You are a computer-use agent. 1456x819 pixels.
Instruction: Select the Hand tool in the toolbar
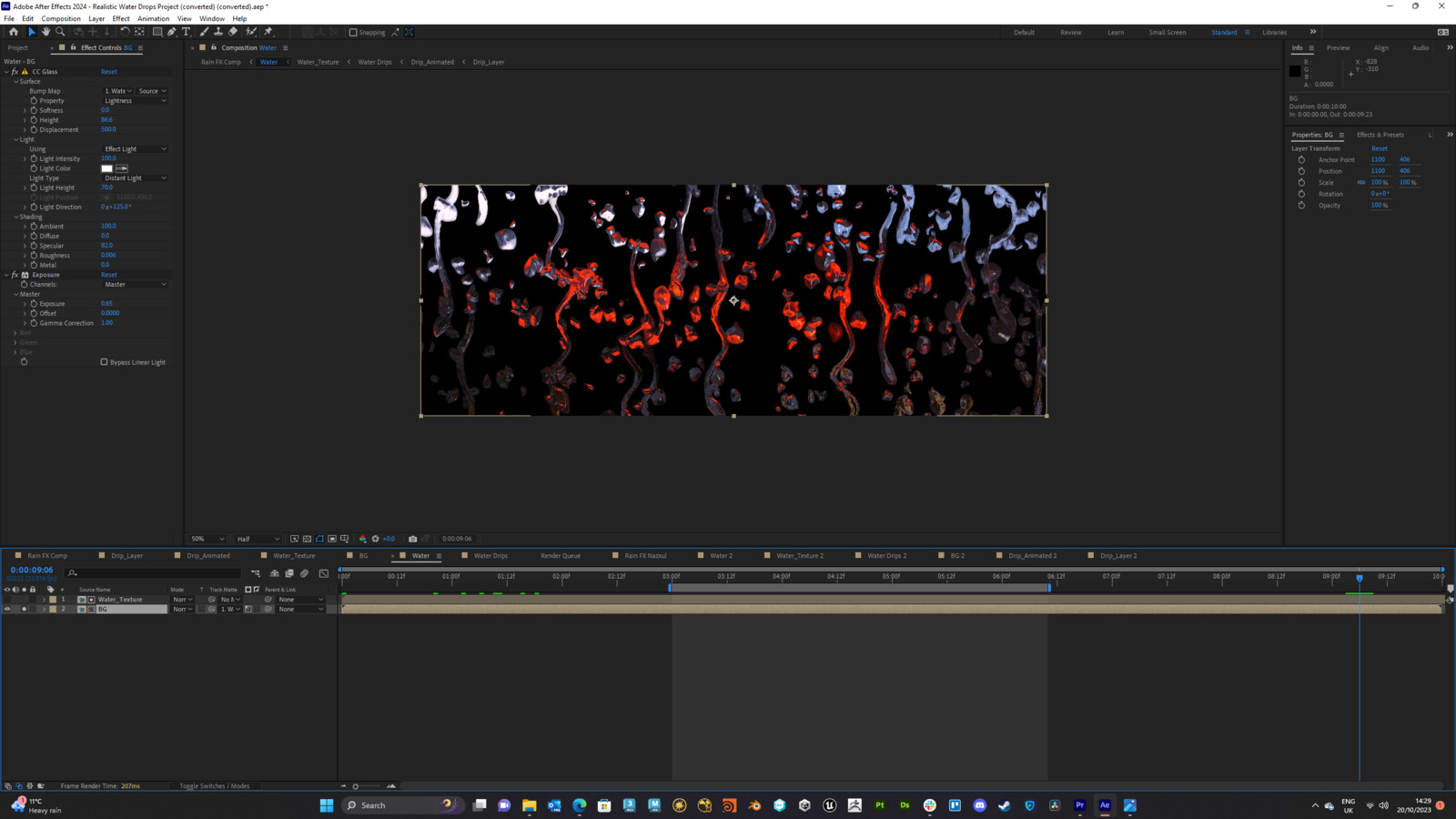click(45, 32)
